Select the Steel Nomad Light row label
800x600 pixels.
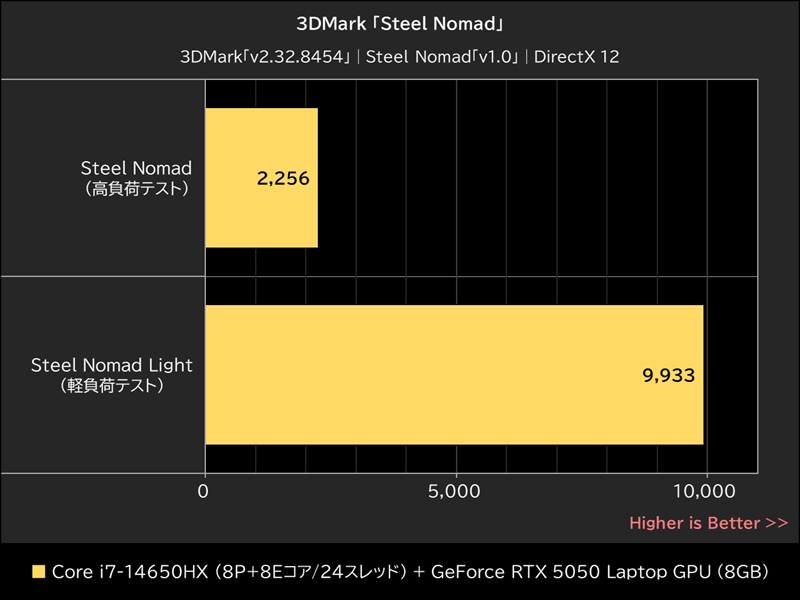point(111,365)
